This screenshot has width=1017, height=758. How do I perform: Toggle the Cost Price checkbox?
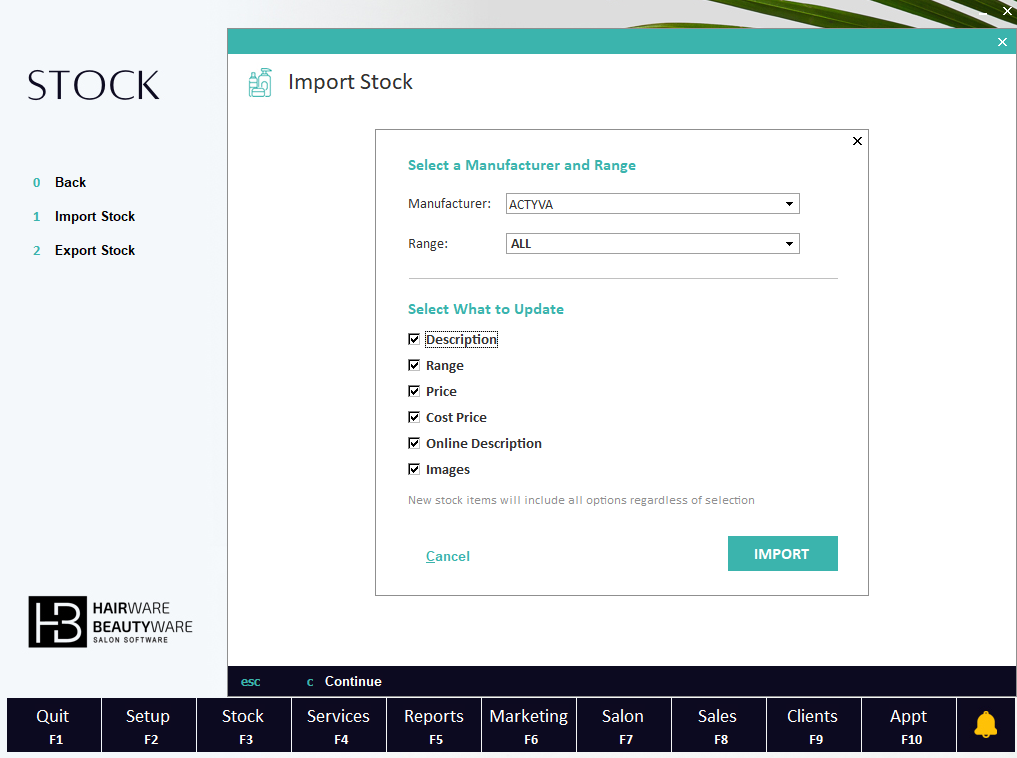click(414, 417)
